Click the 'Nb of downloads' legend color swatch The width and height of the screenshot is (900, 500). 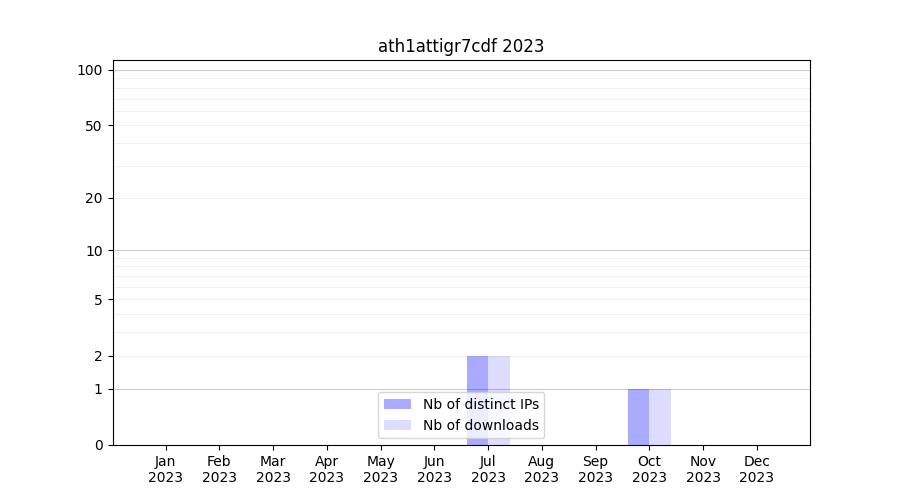397,425
